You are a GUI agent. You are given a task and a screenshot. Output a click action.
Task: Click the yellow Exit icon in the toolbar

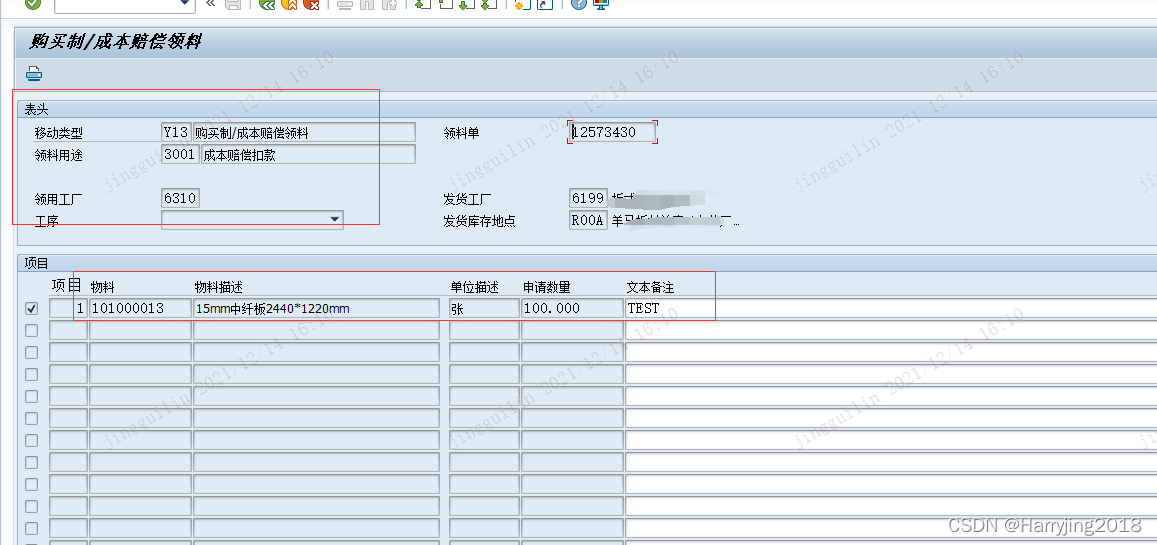(289, 4)
